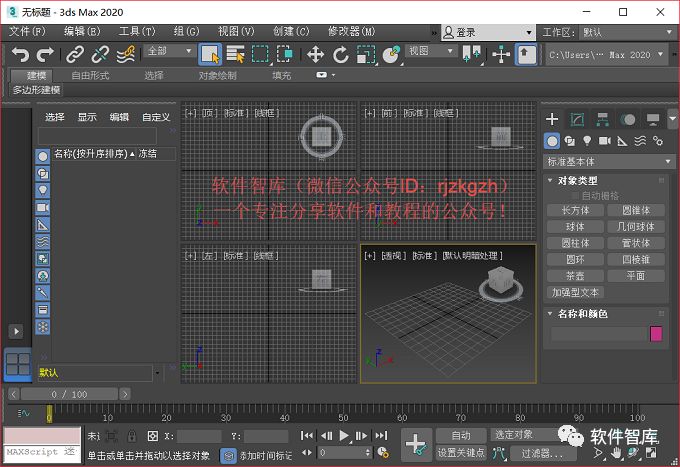Switch to 自由形式 ribbon tab
This screenshot has height=467, width=680.
tap(90, 75)
